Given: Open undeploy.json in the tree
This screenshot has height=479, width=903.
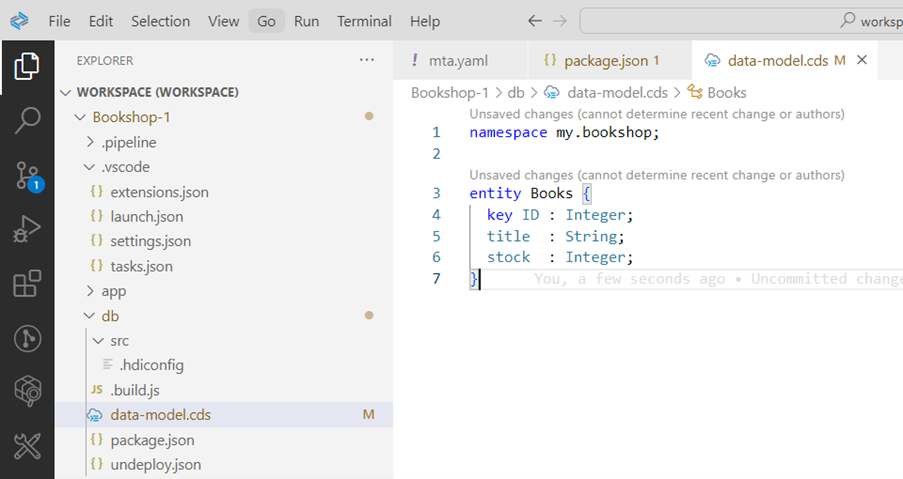Looking at the screenshot, I should coord(155,465).
